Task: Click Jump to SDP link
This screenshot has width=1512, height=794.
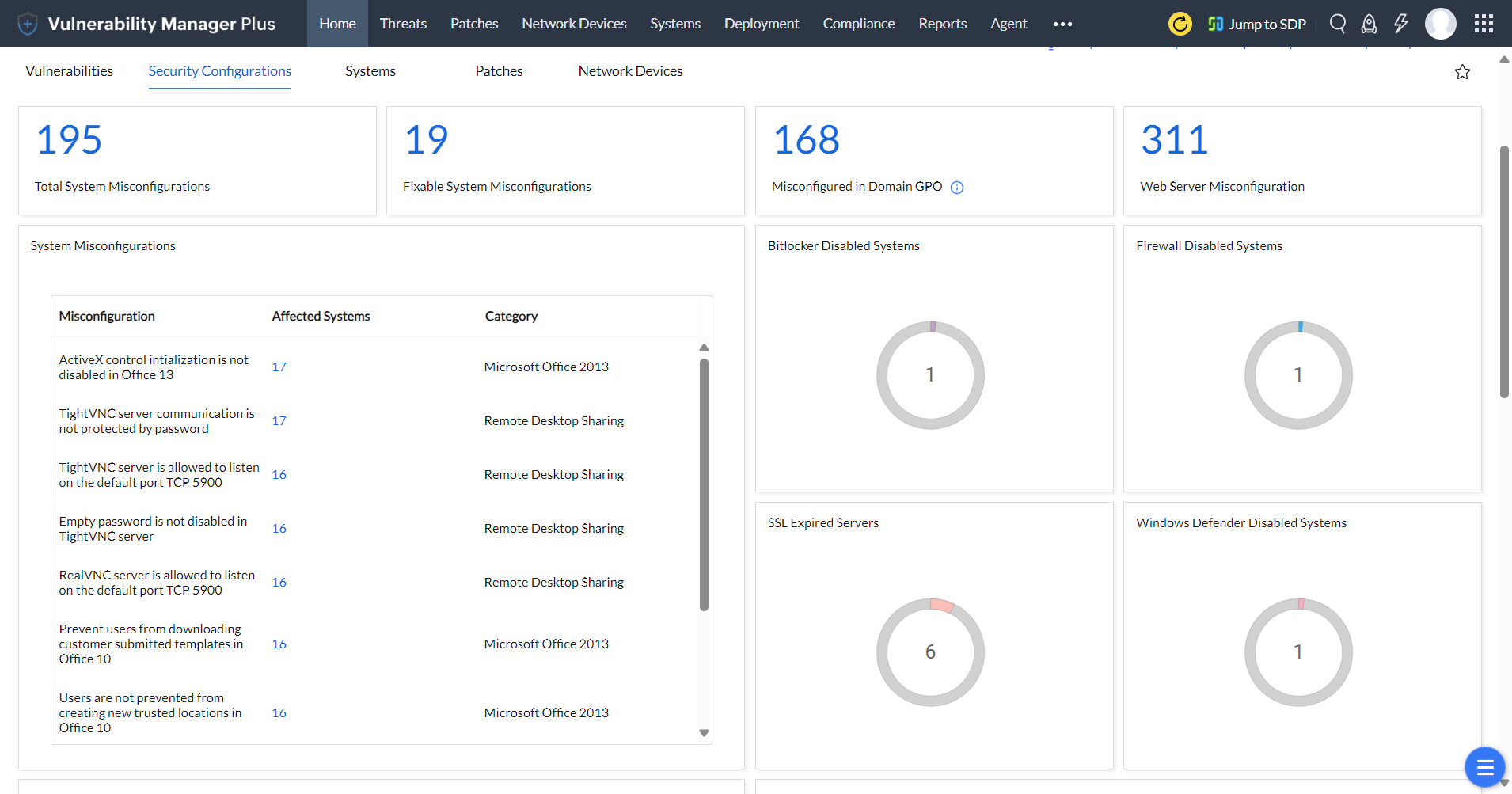Action: coord(1257,24)
